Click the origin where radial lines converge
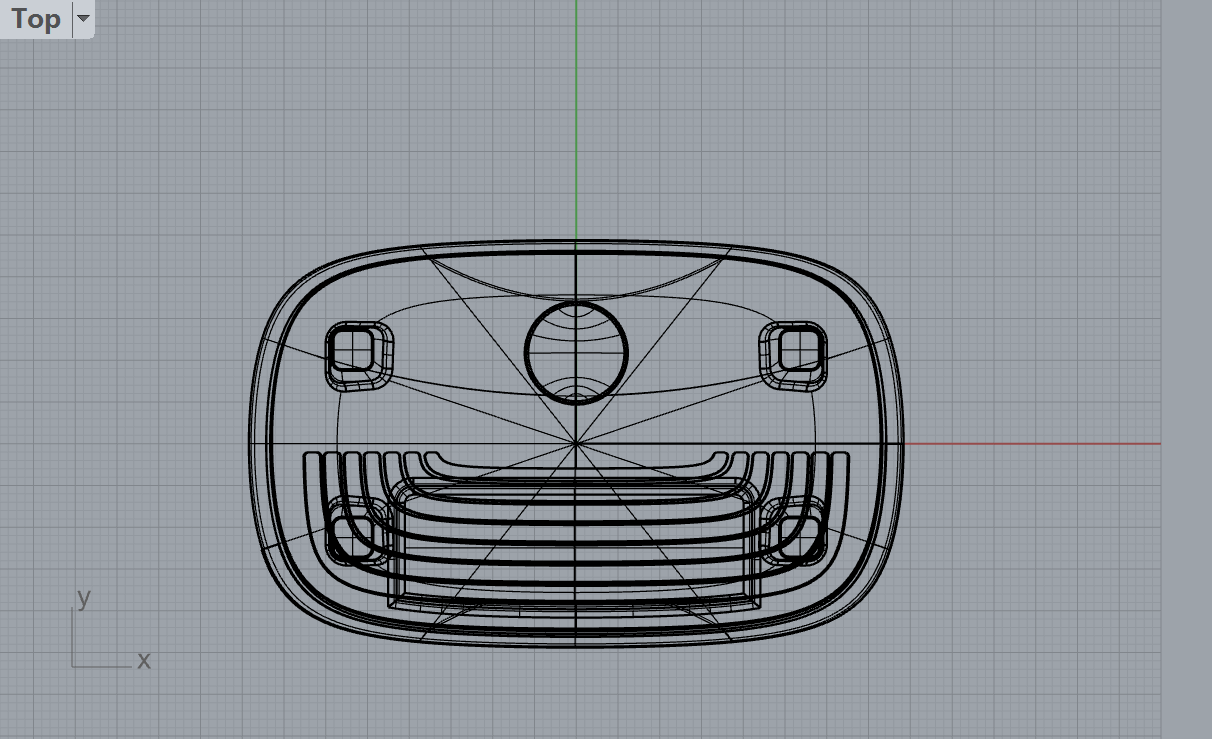1212x739 pixels. 576,443
